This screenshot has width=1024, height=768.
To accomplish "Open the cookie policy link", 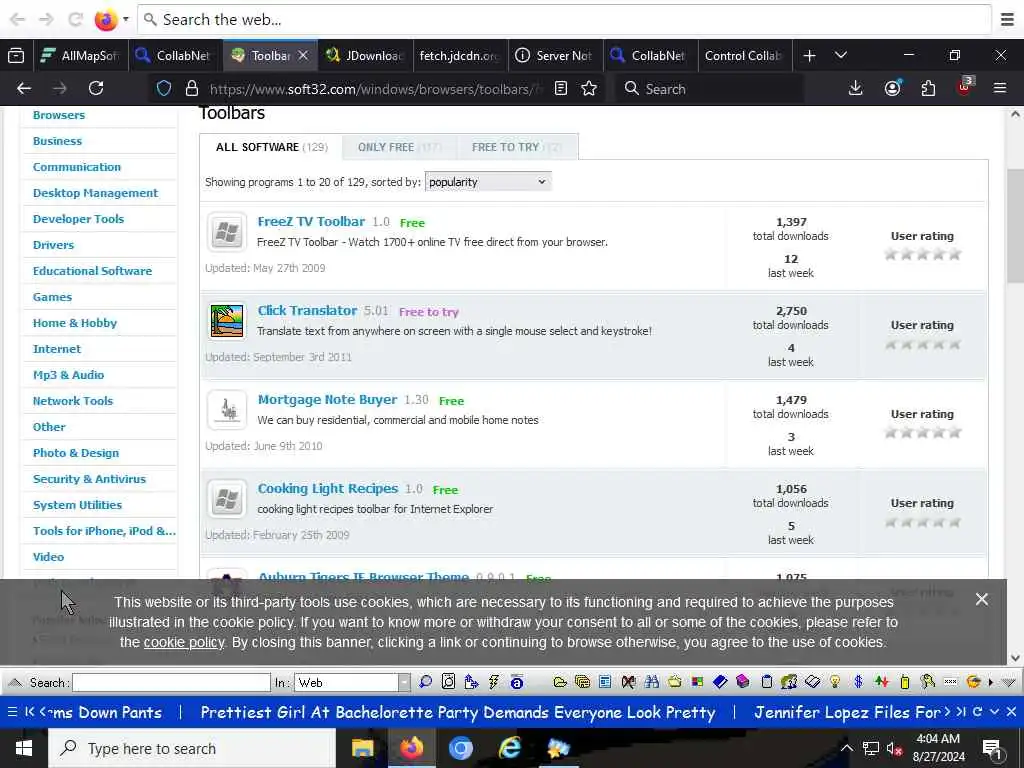I will point(184,642).
